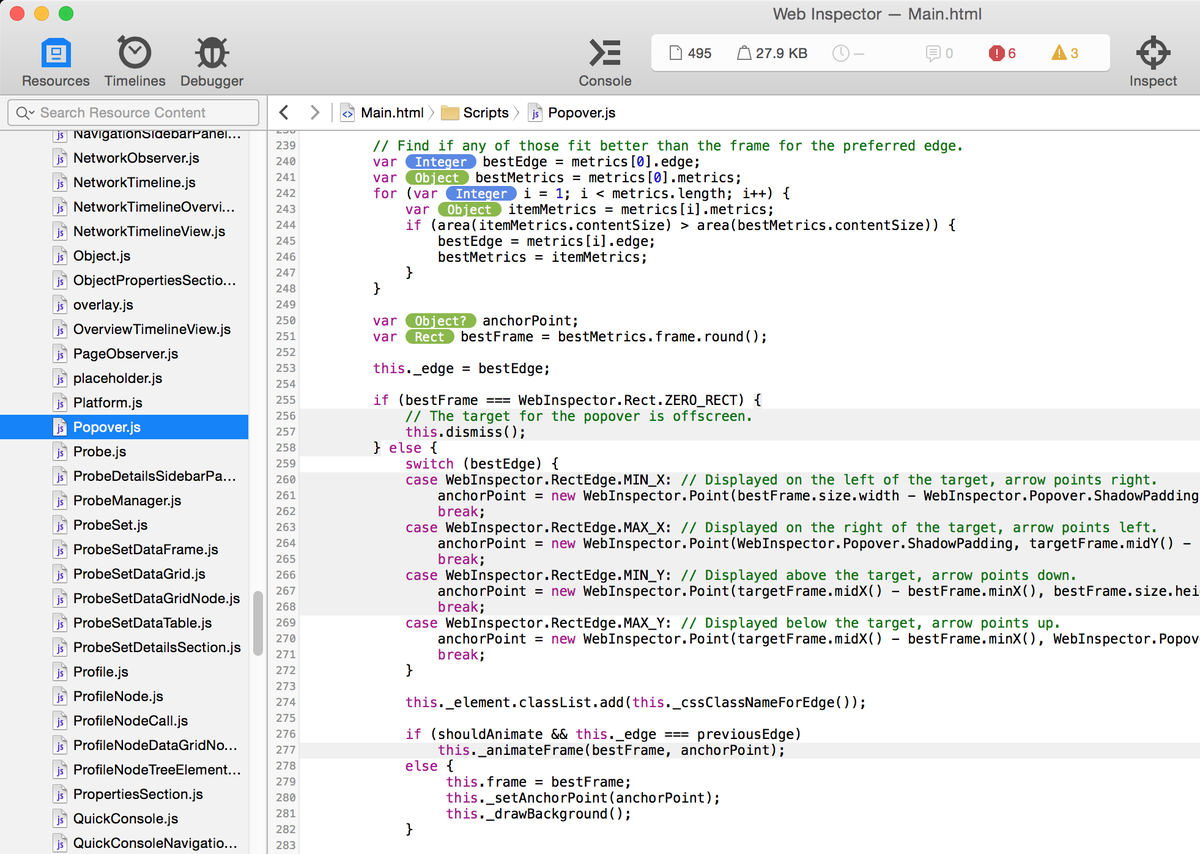The height and width of the screenshot is (854, 1200).
Task: Click line number 259 in the gutter
Action: click(x=285, y=464)
